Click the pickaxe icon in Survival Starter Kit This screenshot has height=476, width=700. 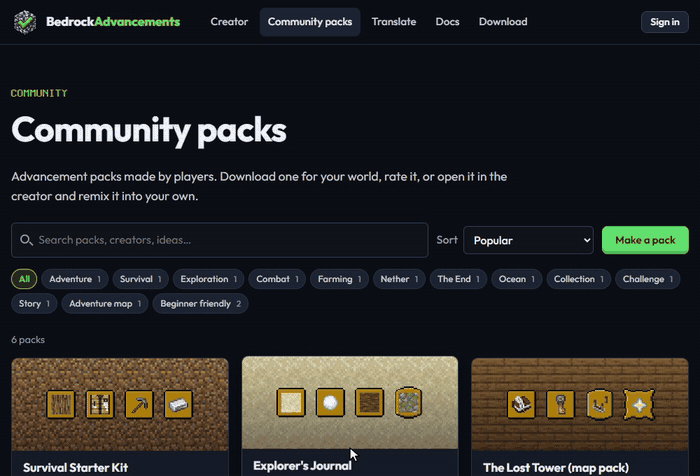click(x=139, y=405)
